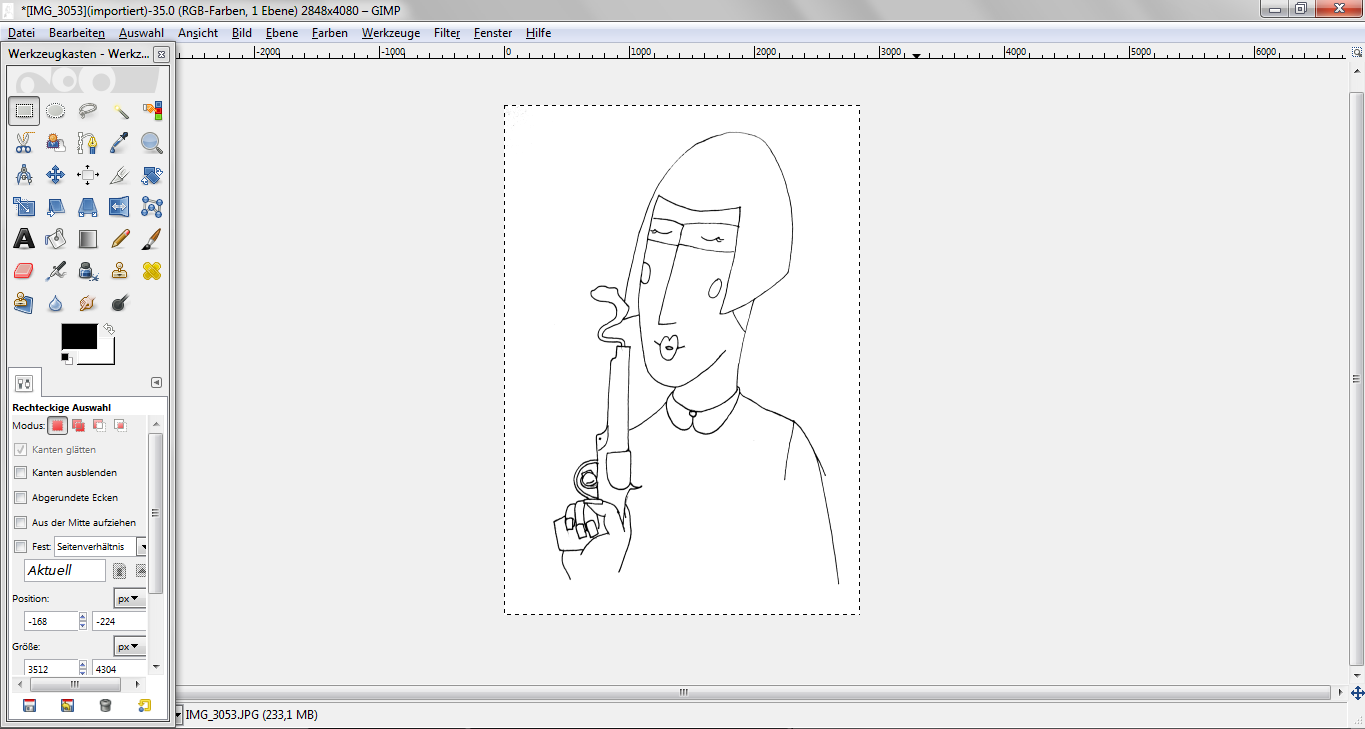Select the Cage Transform tool
1365x729 pixels.
coord(152,207)
